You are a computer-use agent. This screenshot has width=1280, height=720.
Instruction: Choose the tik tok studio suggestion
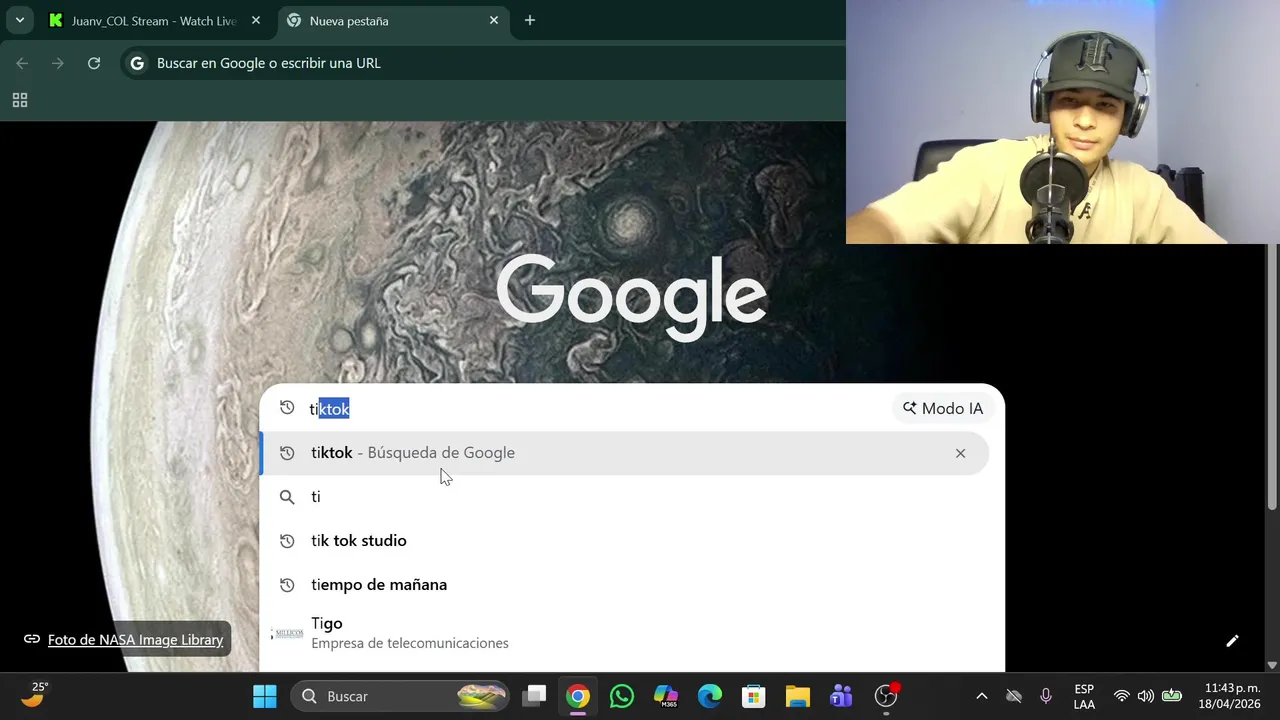tap(624, 541)
